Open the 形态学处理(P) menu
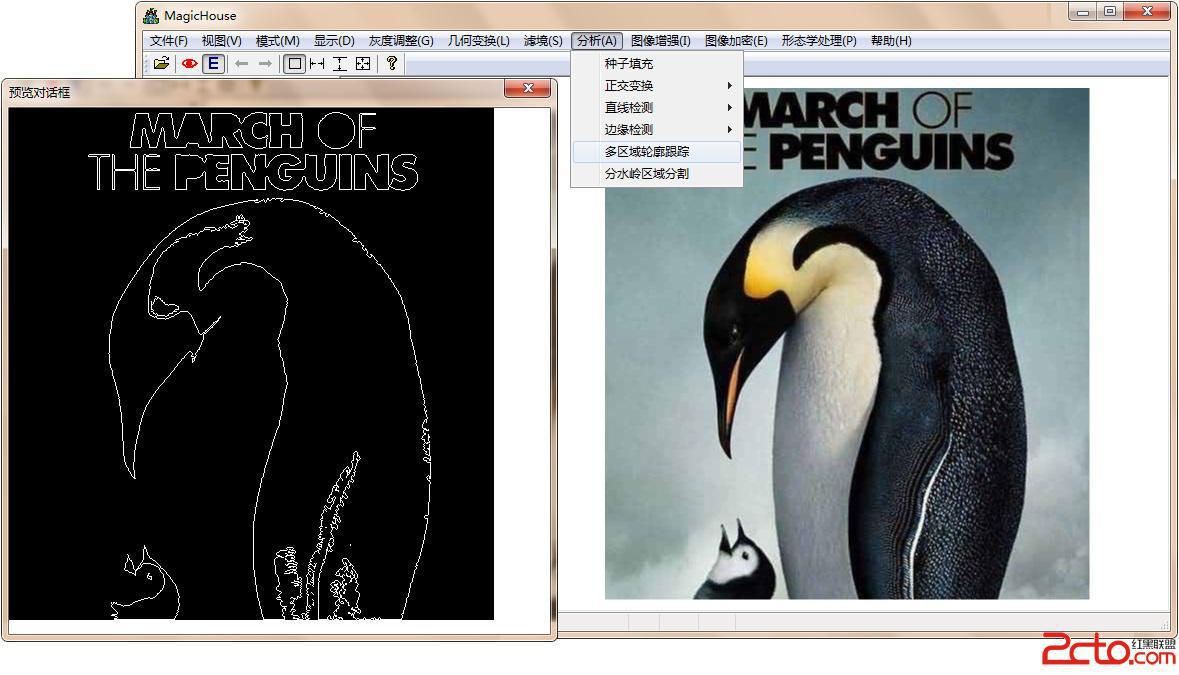Image resolution: width=1179 pixels, height=675 pixels. 819,41
